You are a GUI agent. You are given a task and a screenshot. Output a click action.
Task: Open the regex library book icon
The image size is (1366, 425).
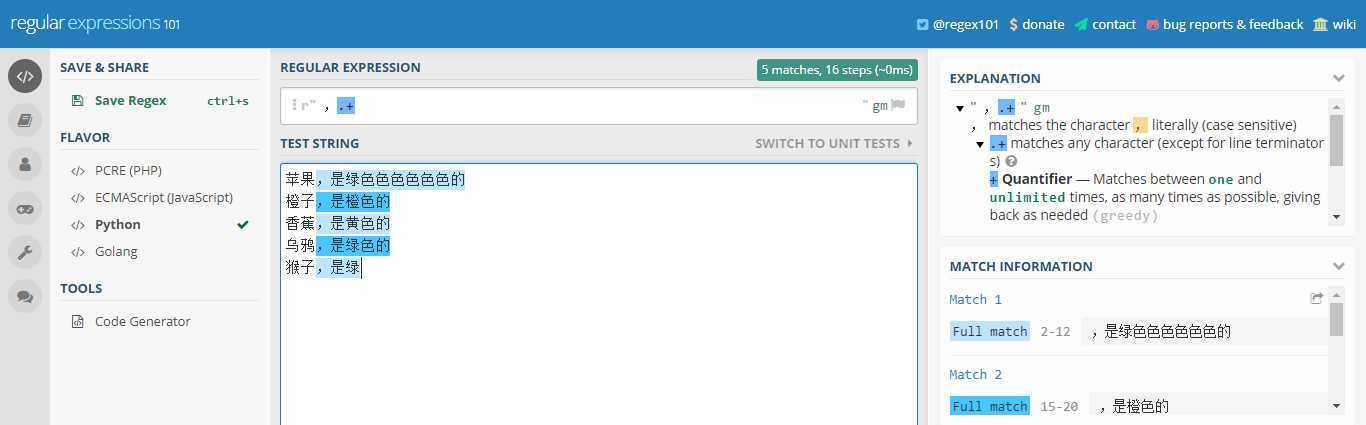point(25,120)
